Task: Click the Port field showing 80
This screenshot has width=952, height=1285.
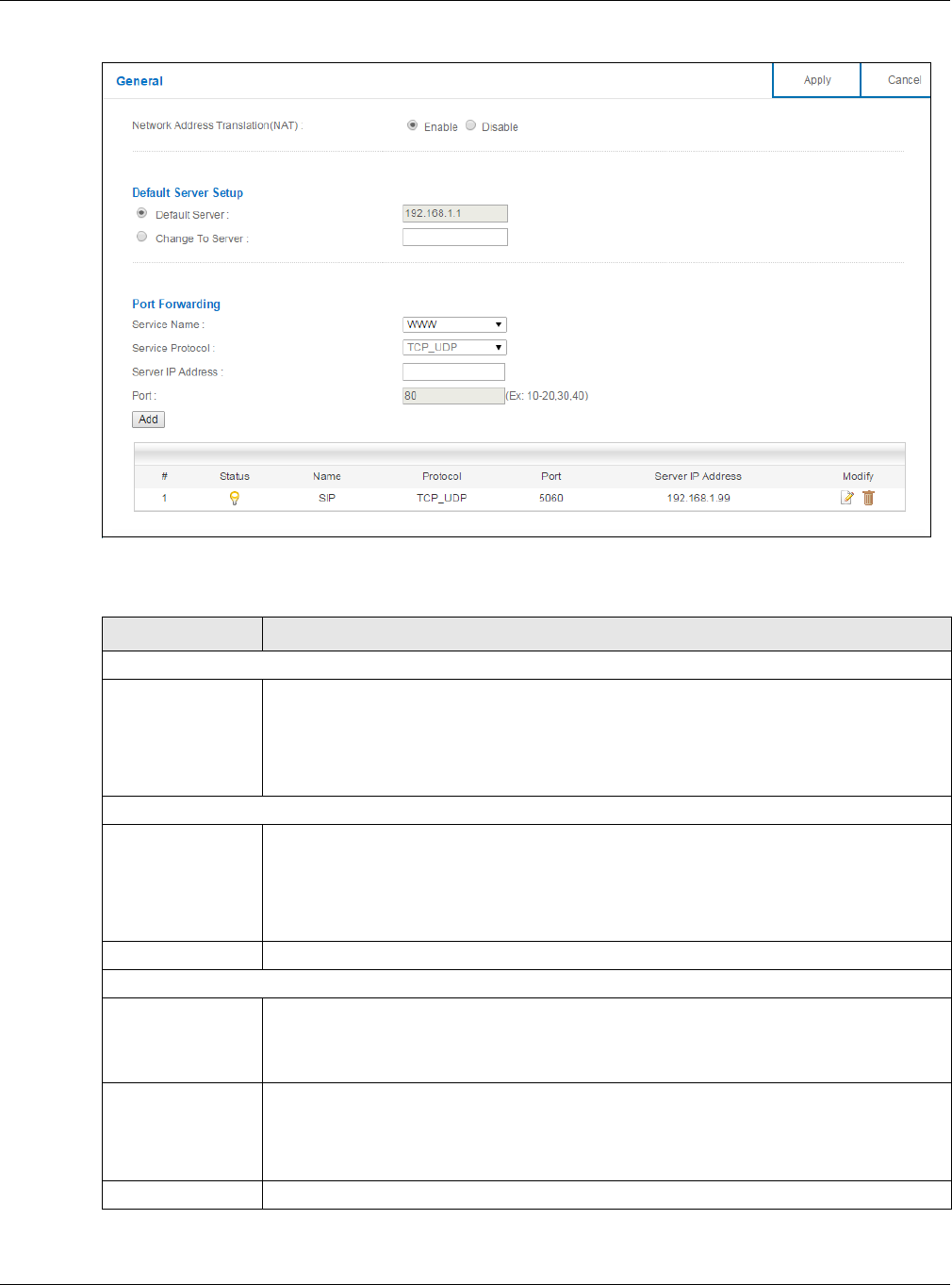Action: [453, 396]
